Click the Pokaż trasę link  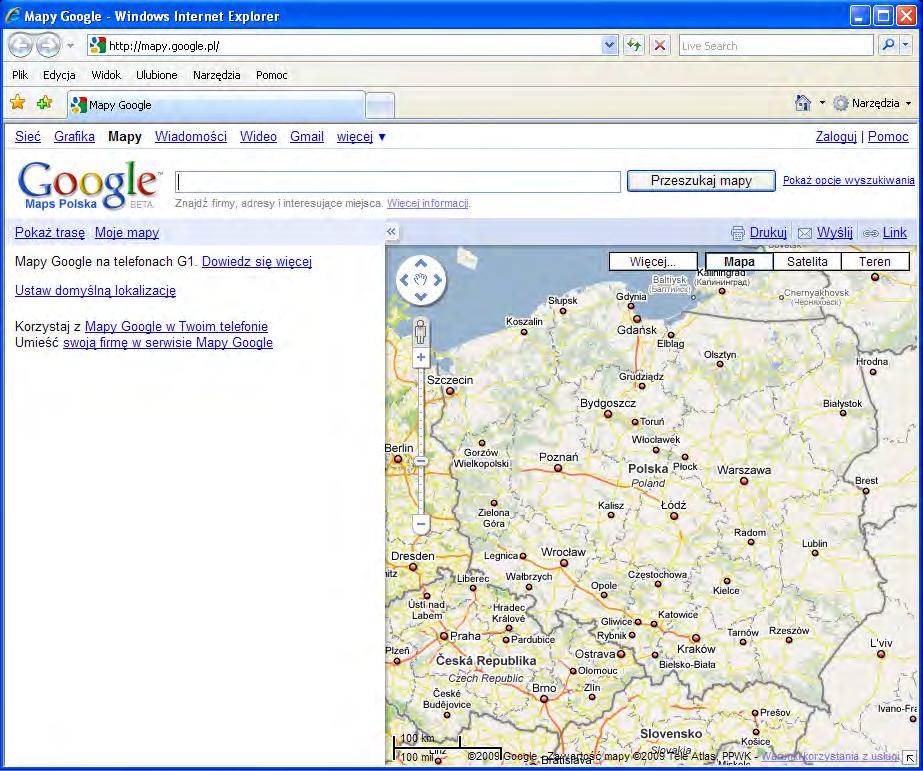click(49, 232)
